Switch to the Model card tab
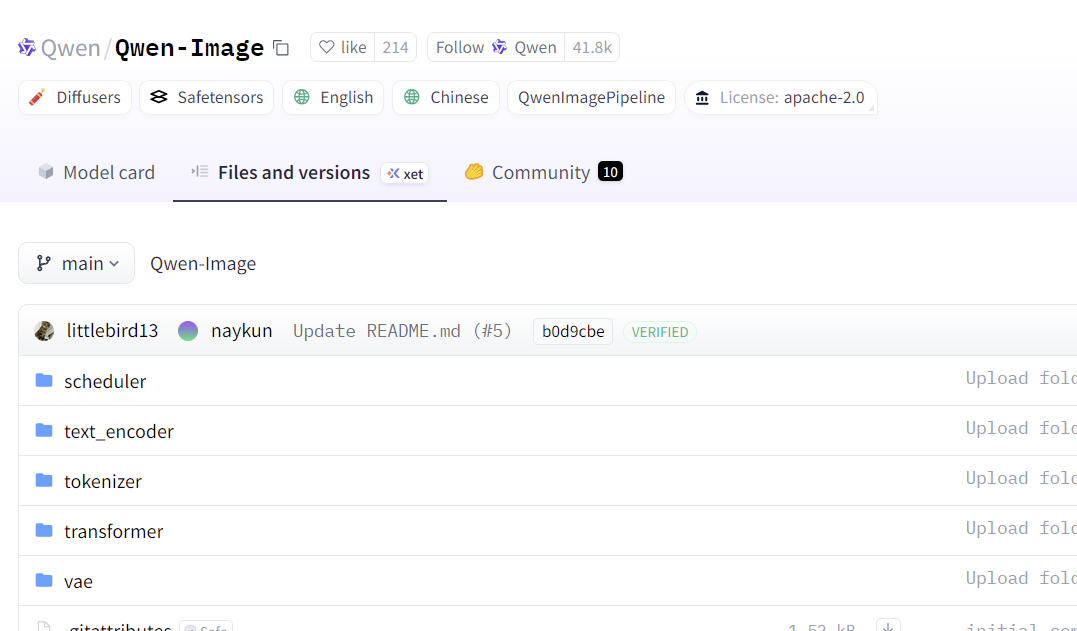The width and height of the screenshot is (1077, 631). tap(96, 172)
